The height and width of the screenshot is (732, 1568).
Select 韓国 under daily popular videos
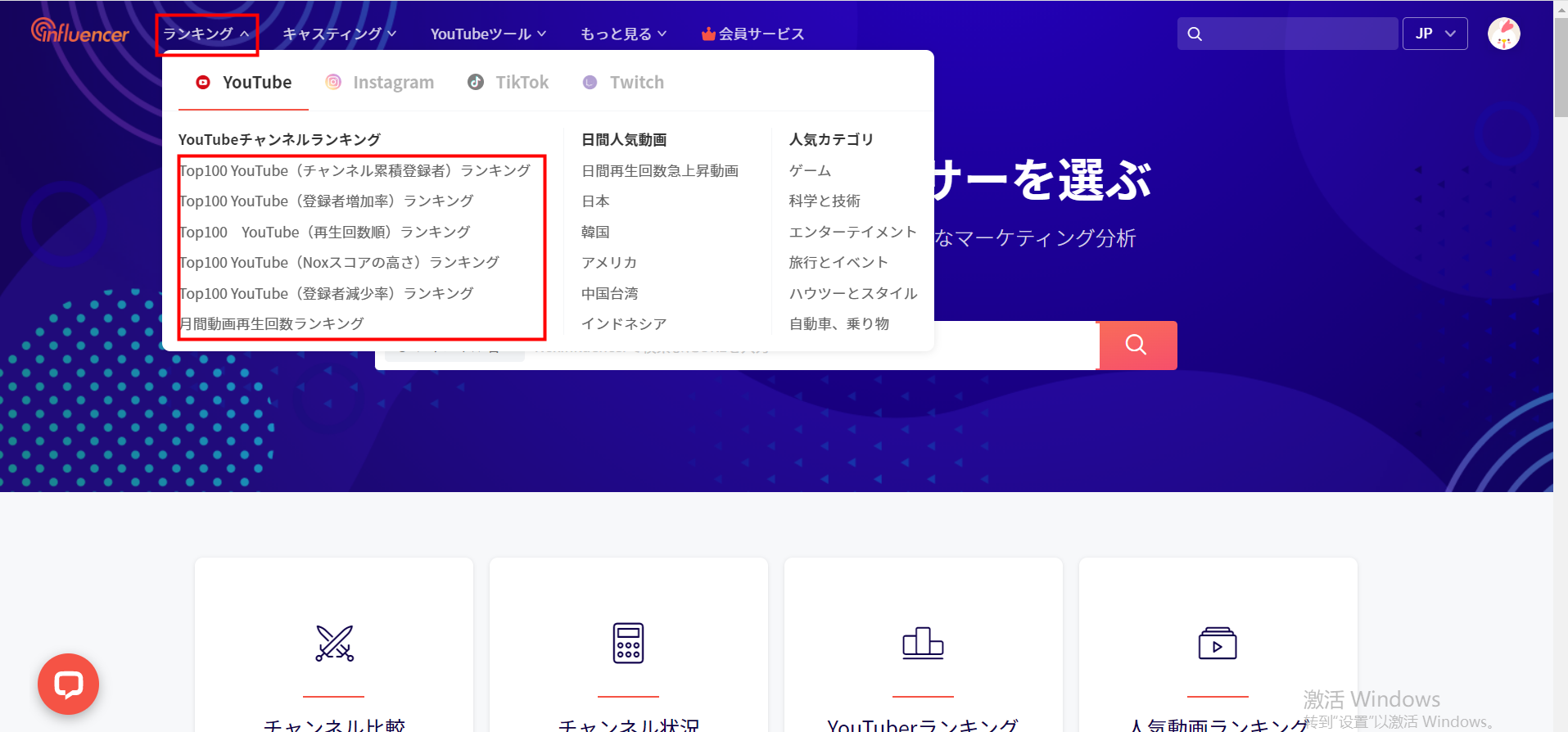(x=595, y=232)
